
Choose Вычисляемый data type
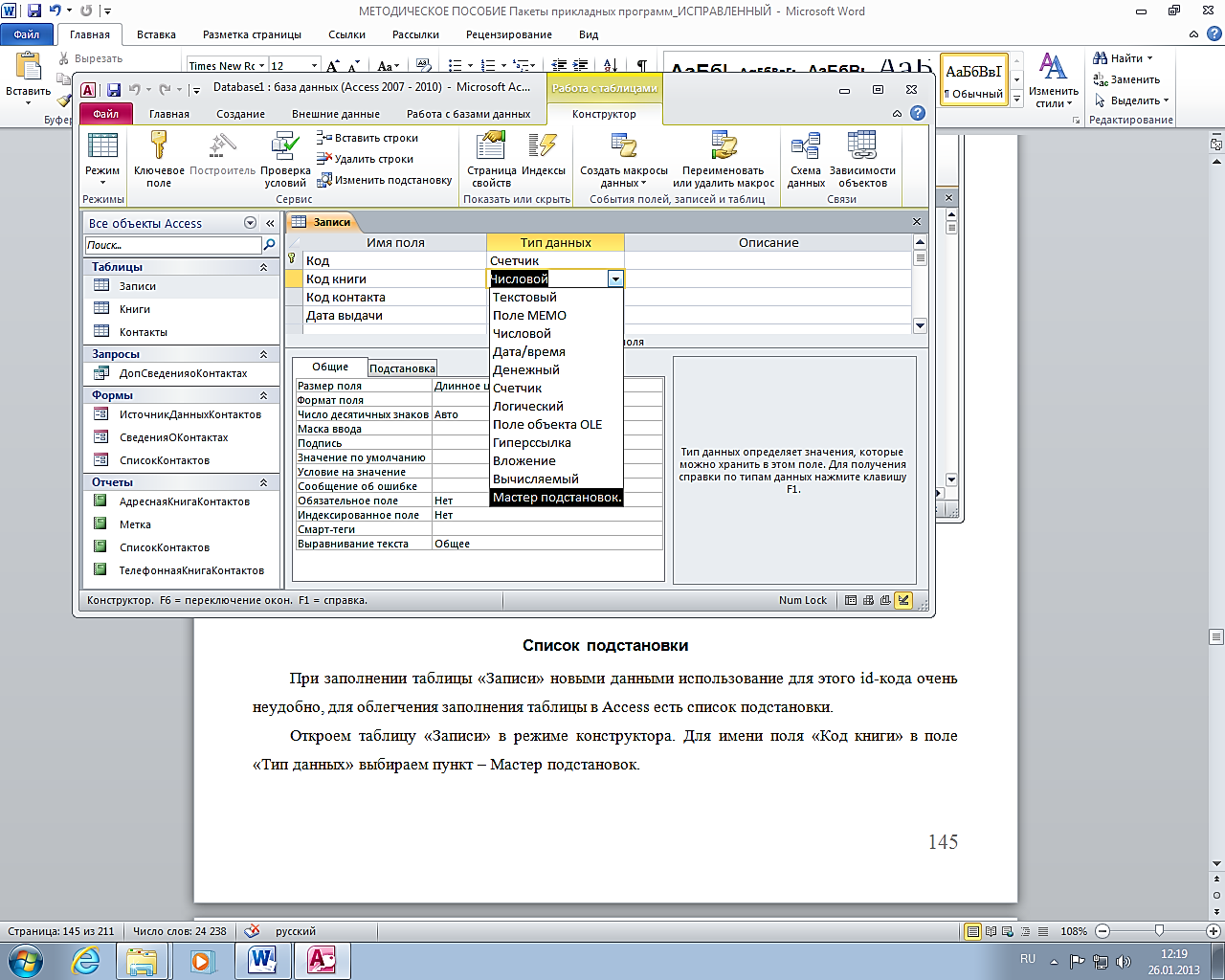coord(556,479)
